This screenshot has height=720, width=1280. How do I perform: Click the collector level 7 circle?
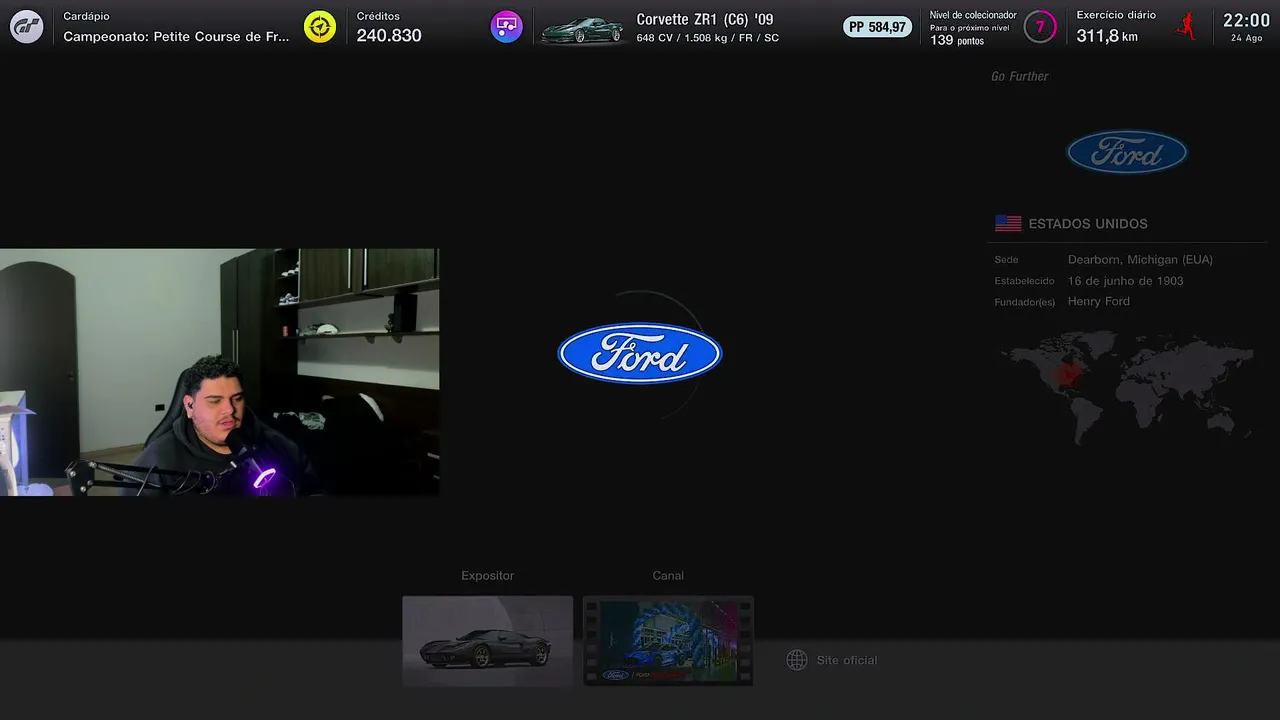1040,27
